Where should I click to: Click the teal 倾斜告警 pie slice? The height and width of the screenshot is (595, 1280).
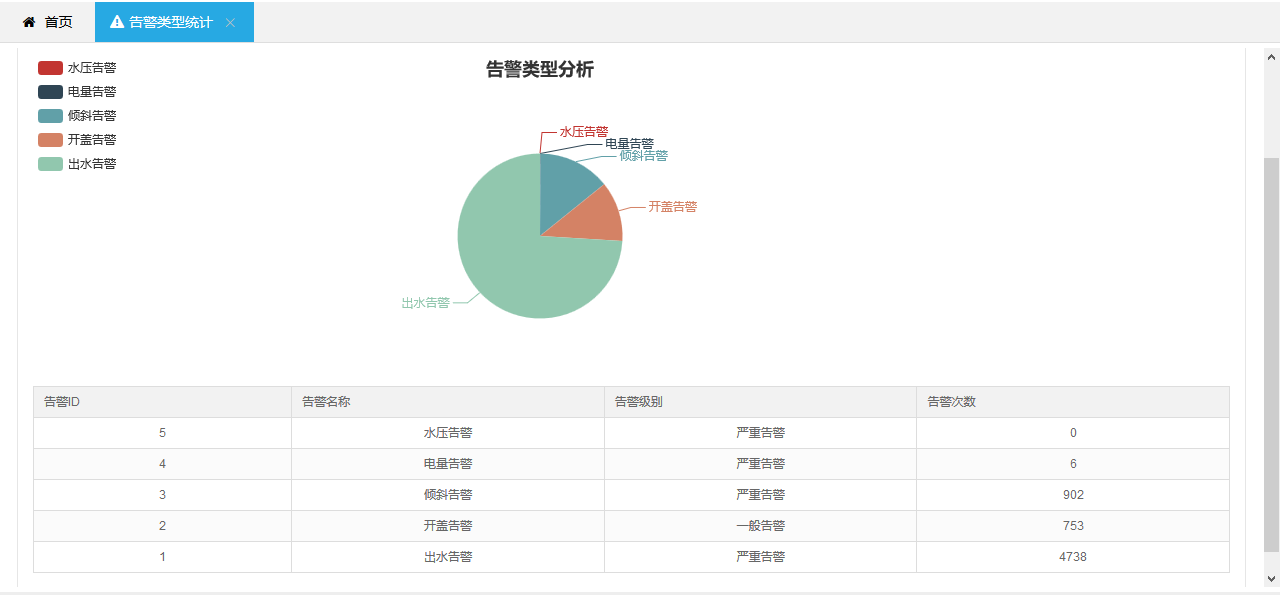point(565,180)
